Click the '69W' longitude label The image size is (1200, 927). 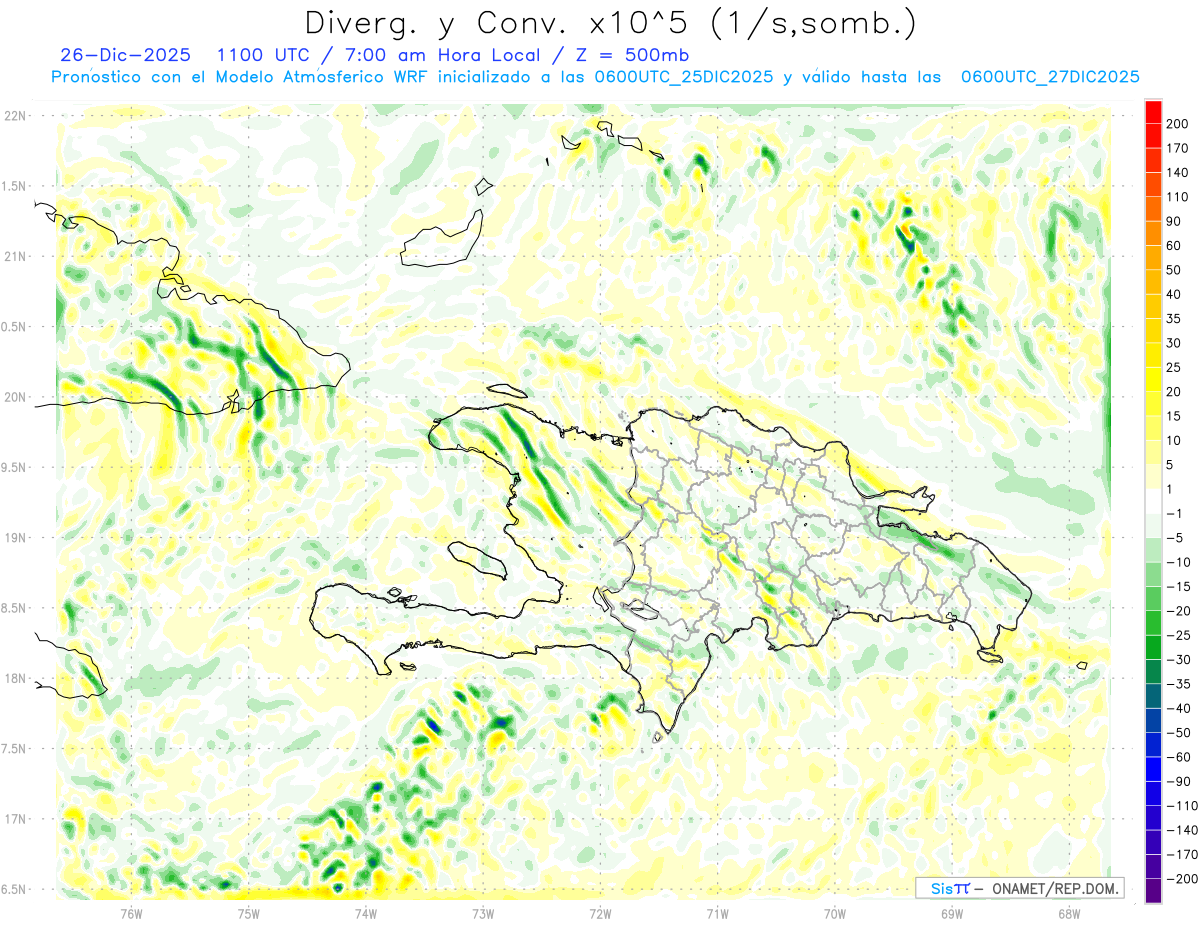coord(952,912)
